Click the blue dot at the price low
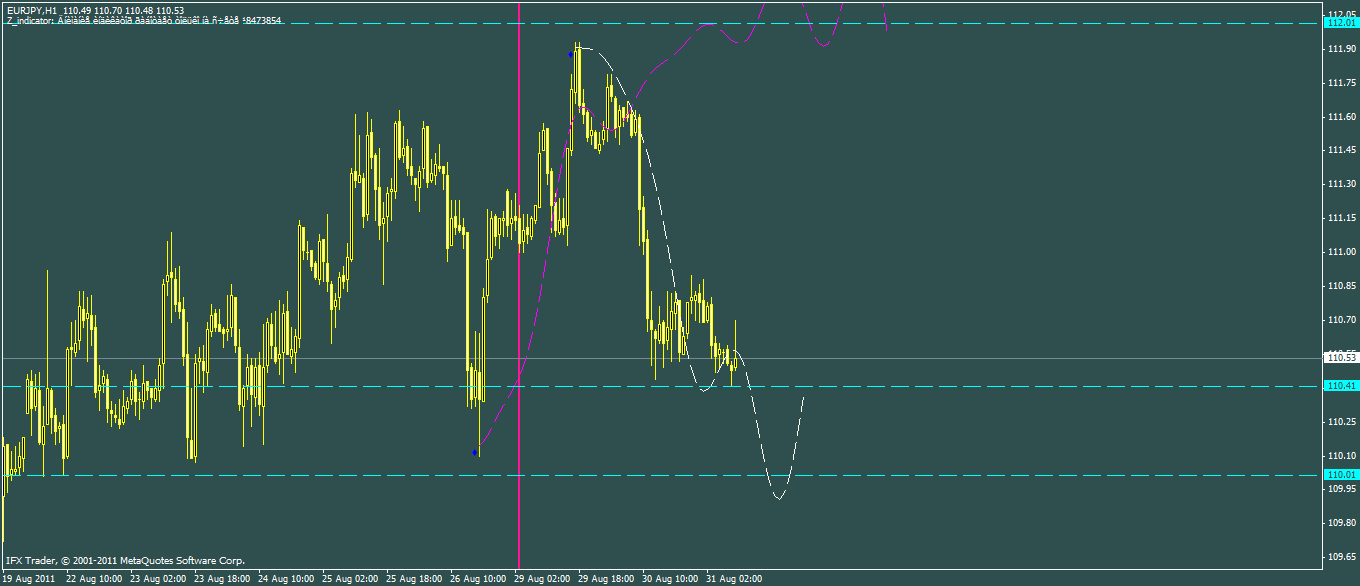The height and width of the screenshot is (586, 1360). tap(475, 453)
